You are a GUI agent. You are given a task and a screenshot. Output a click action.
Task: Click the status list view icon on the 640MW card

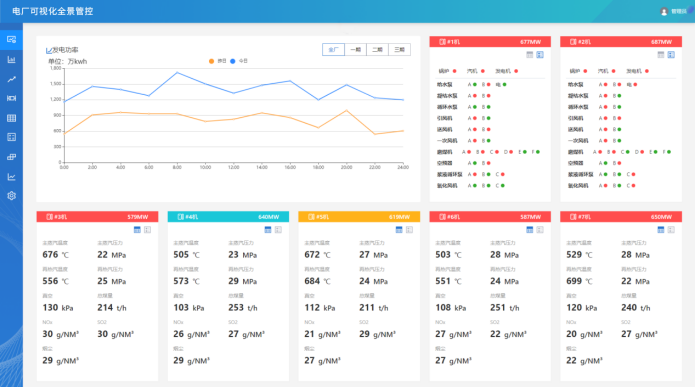point(278,230)
